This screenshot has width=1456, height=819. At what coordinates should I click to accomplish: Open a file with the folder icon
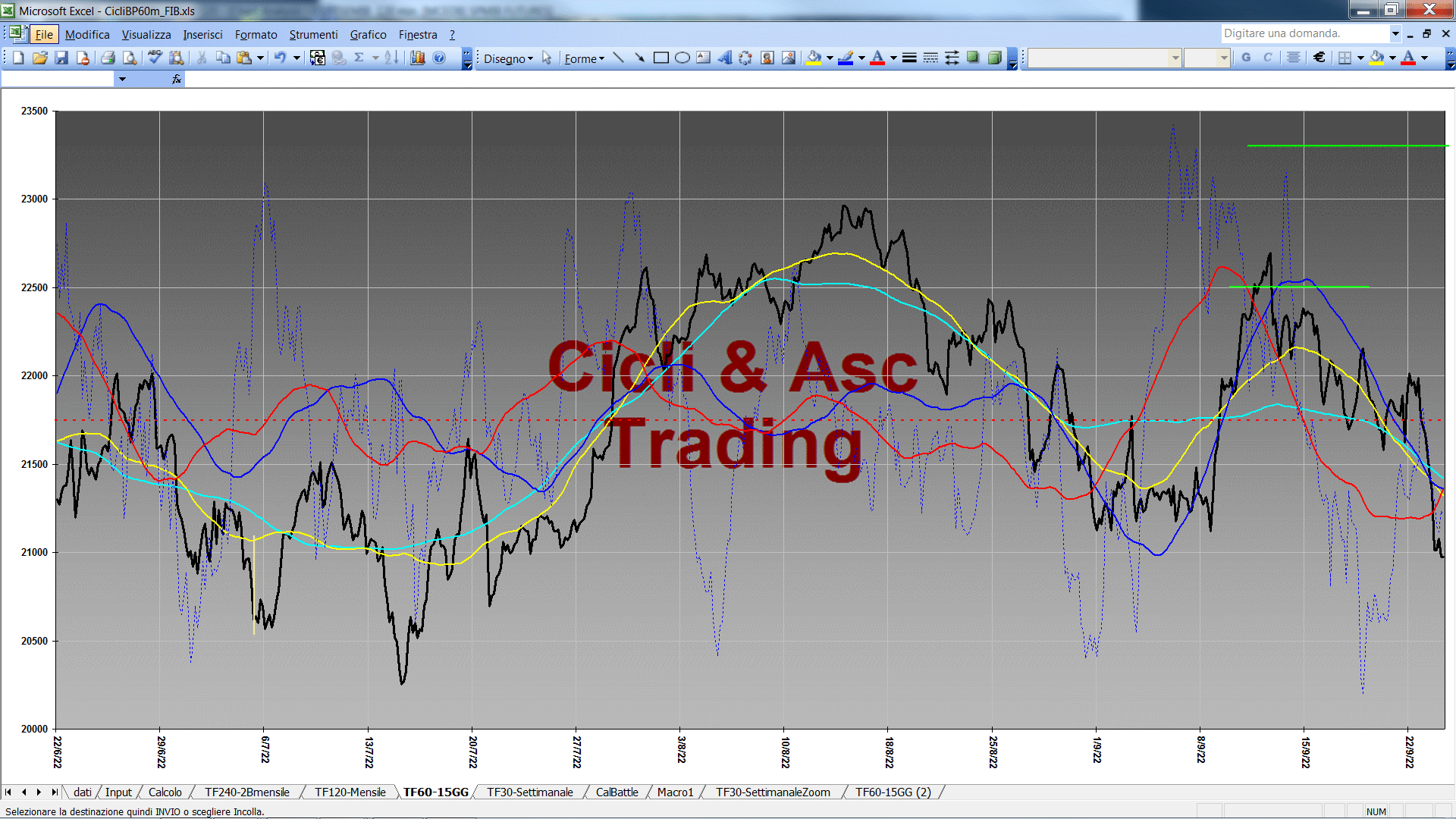coord(39,58)
